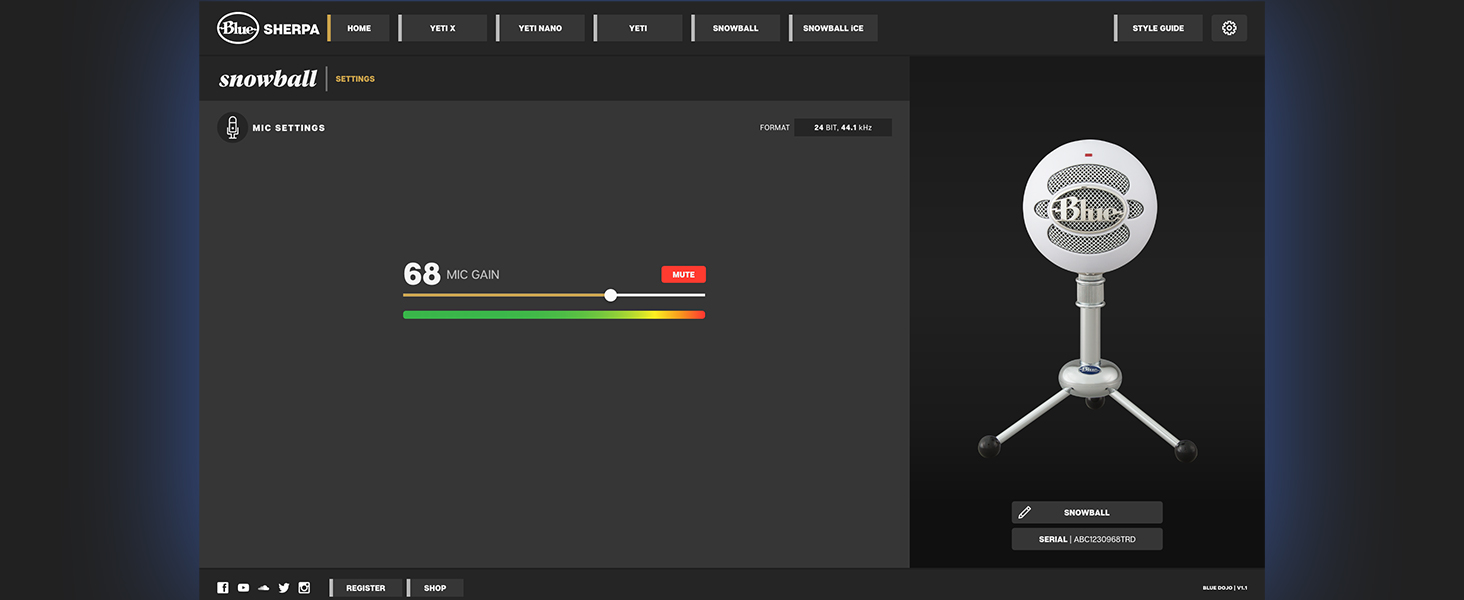
Task: Open settings with the gear icon
Action: (x=1229, y=28)
